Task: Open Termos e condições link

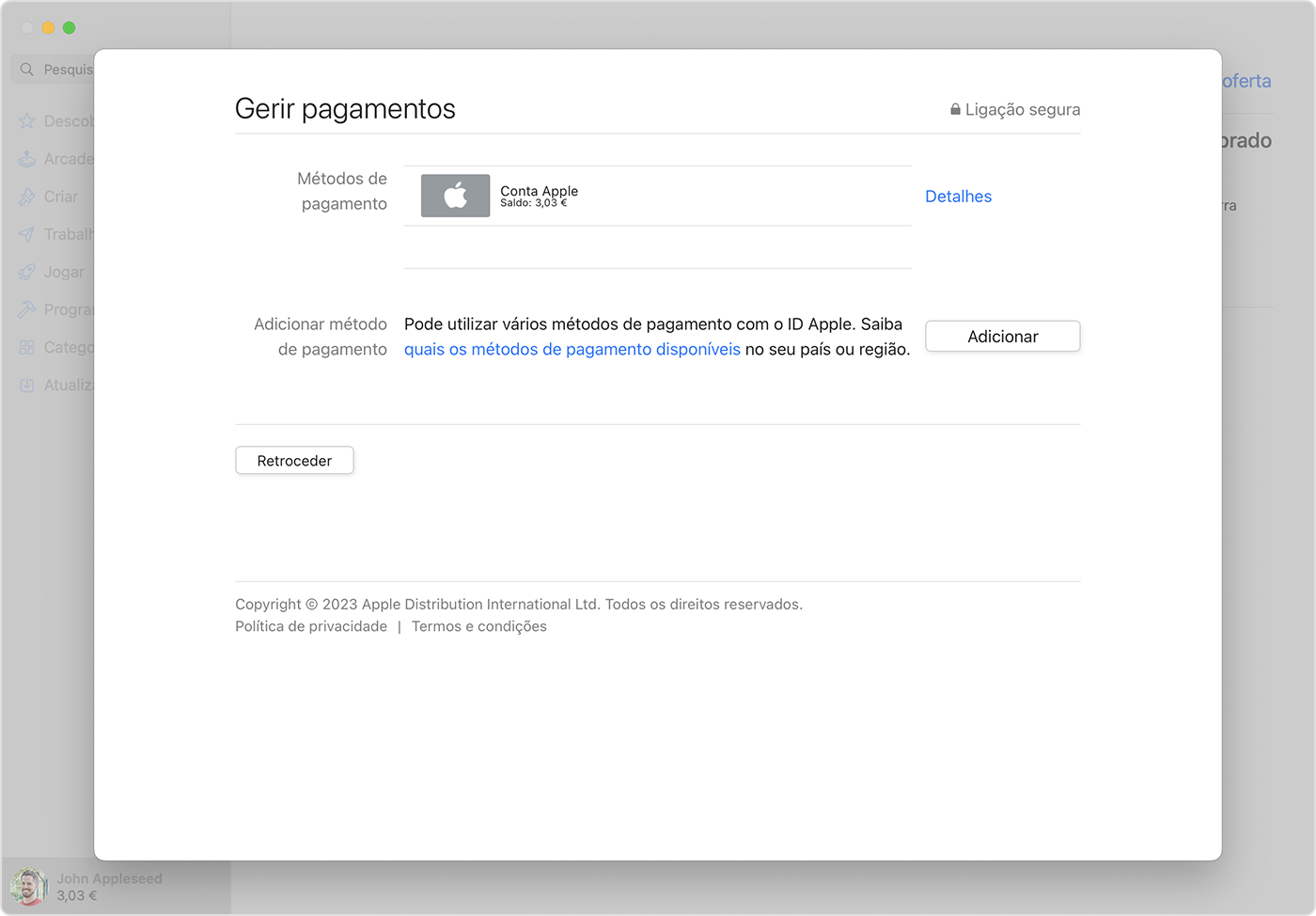Action: point(479,626)
